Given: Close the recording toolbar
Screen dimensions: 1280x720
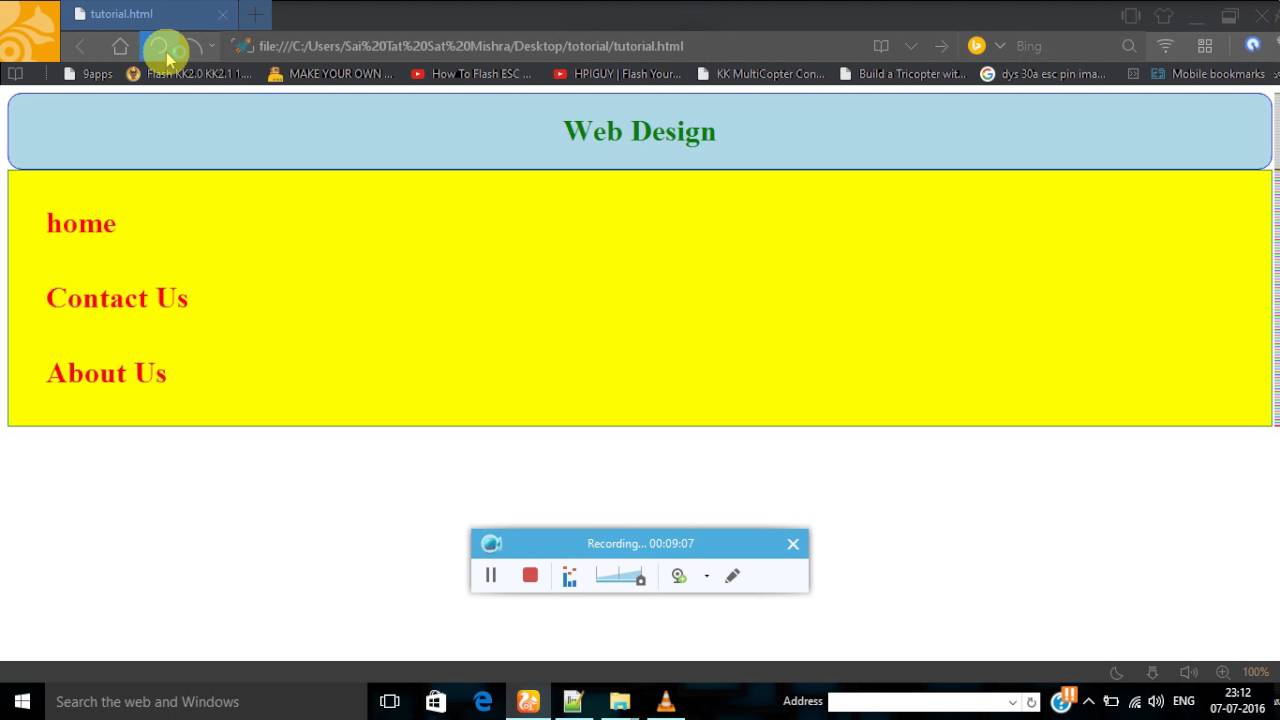Looking at the screenshot, I should (793, 544).
